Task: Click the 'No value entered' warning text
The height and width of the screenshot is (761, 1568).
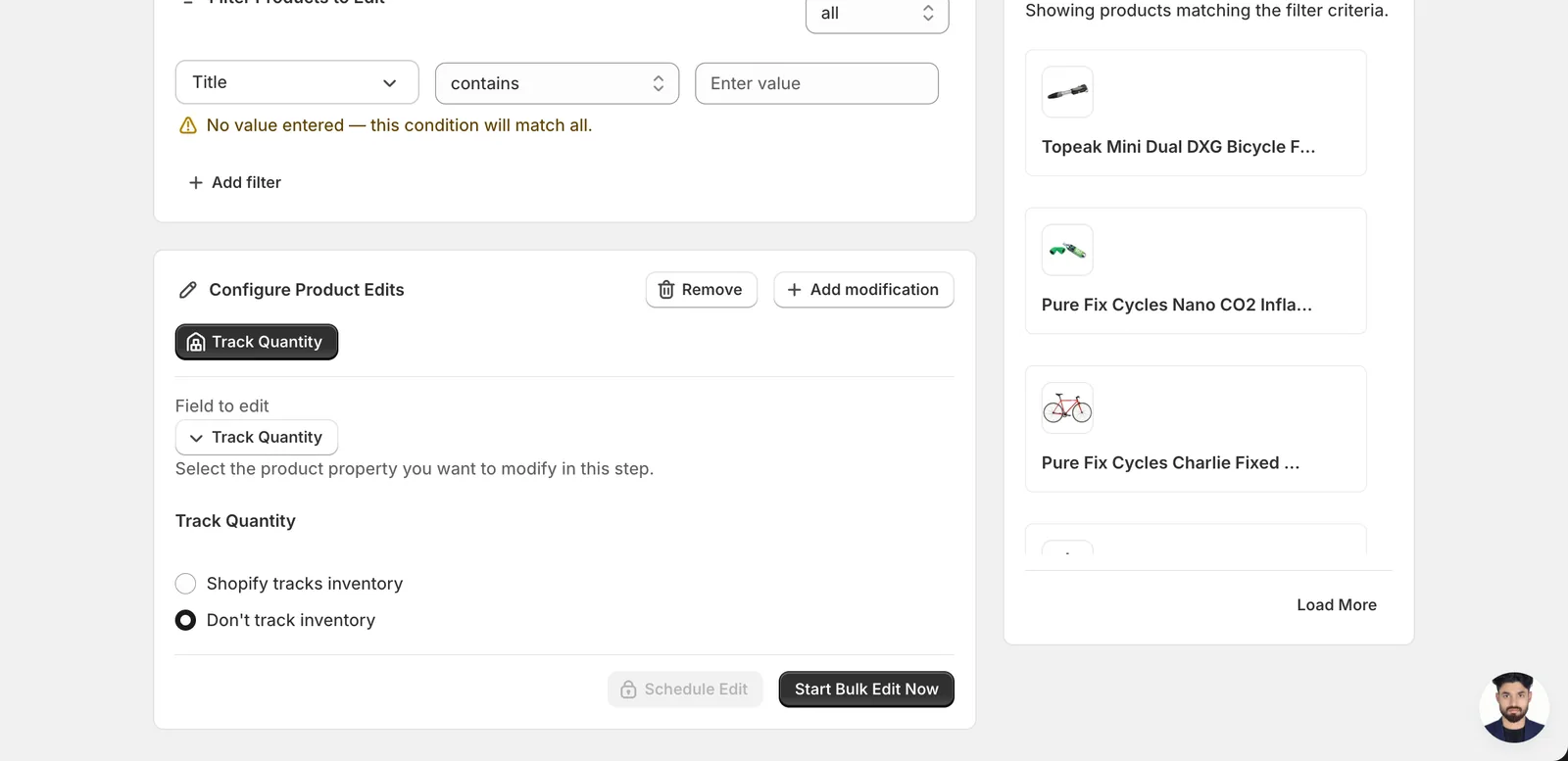Action: (399, 125)
